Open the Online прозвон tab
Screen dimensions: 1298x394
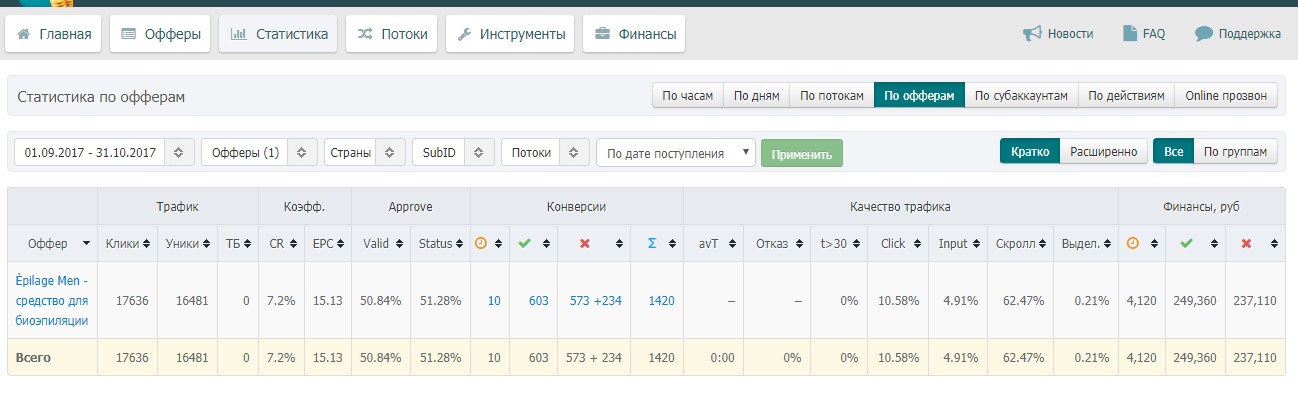click(x=1226, y=96)
